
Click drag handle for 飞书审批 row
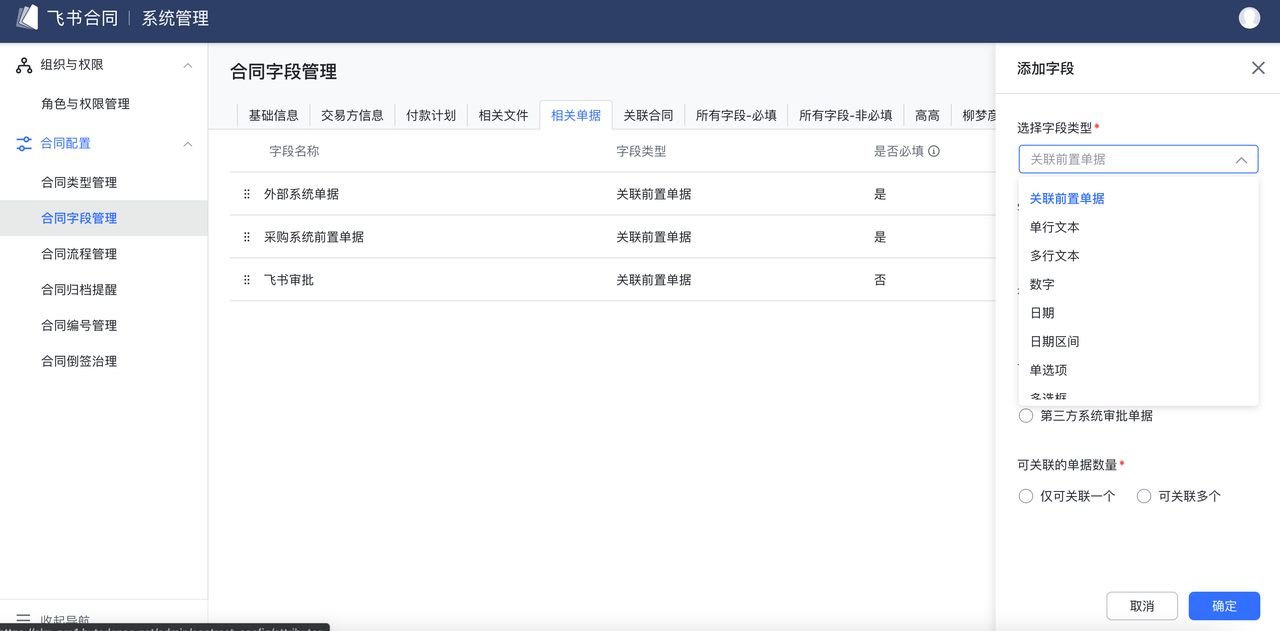coord(247,280)
